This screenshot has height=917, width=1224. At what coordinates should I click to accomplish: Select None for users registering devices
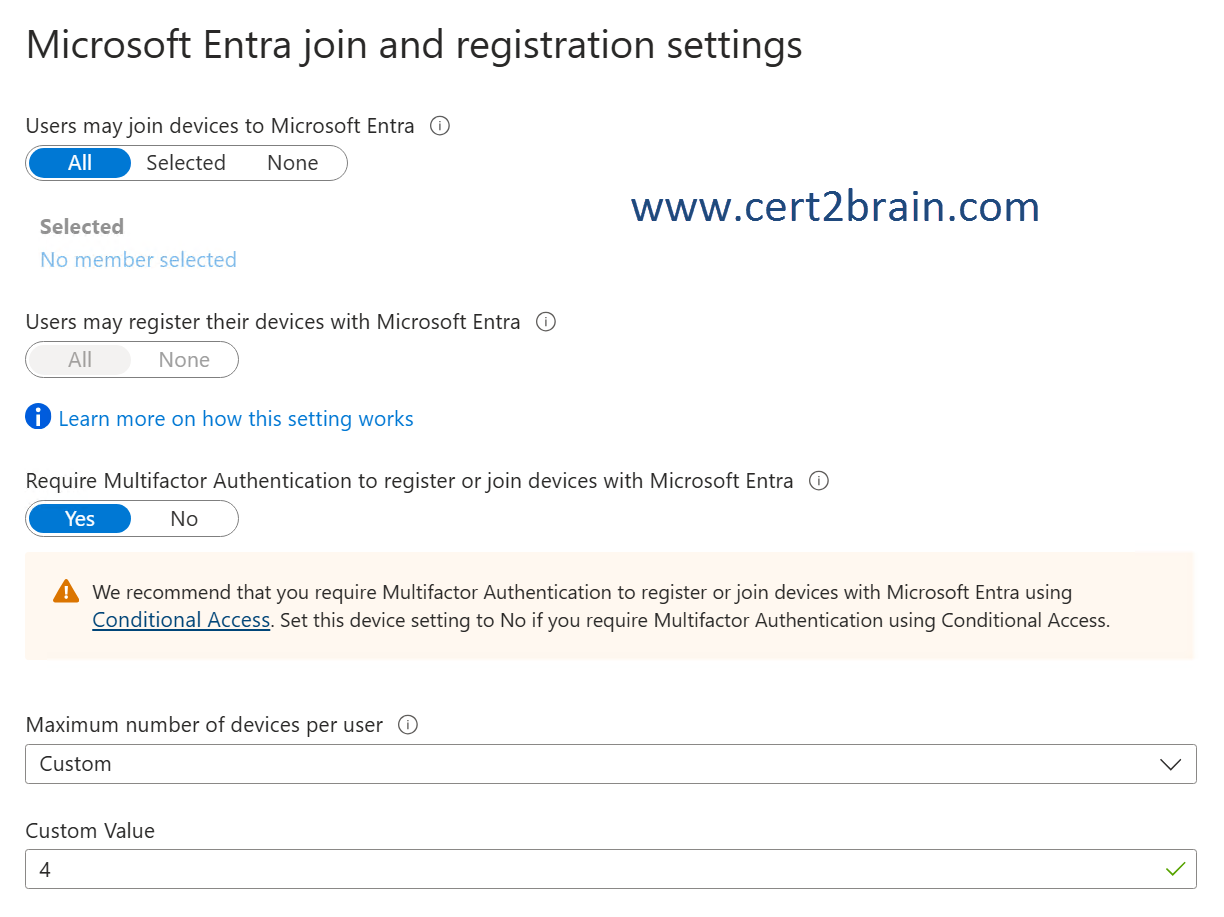(x=184, y=360)
